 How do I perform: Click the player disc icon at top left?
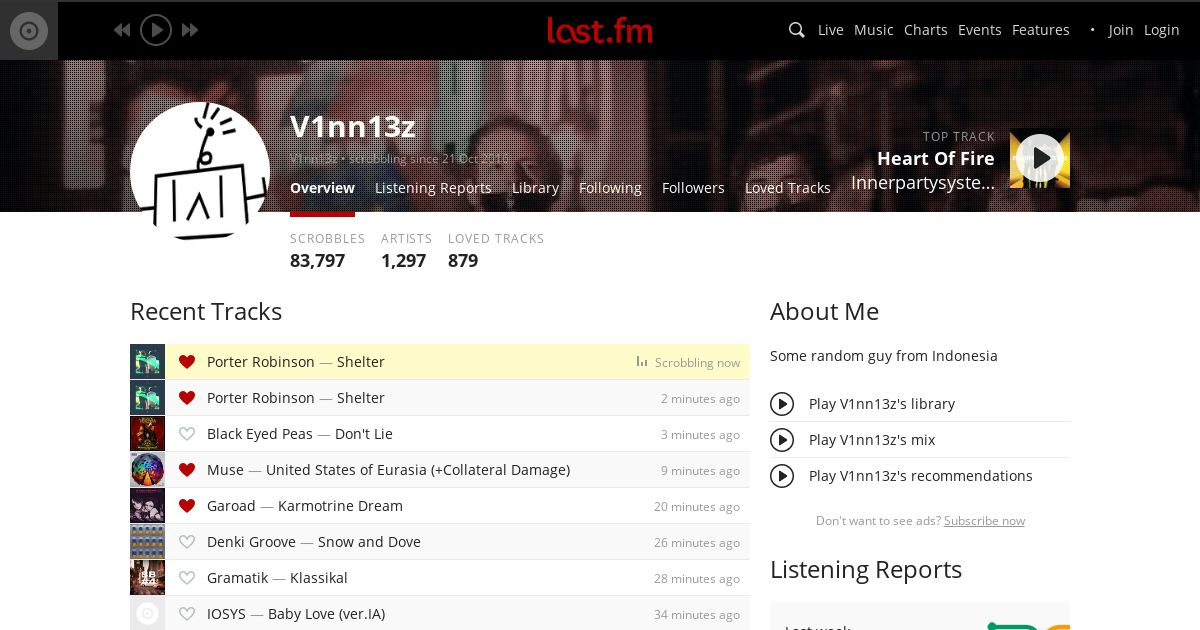pyautogui.click(x=29, y=31)
